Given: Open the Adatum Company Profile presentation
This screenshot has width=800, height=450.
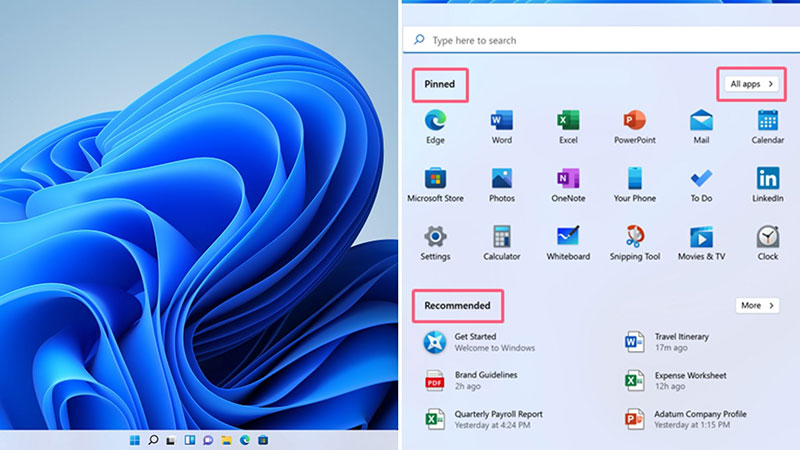Looking at the screenshot, I should 686,419.
